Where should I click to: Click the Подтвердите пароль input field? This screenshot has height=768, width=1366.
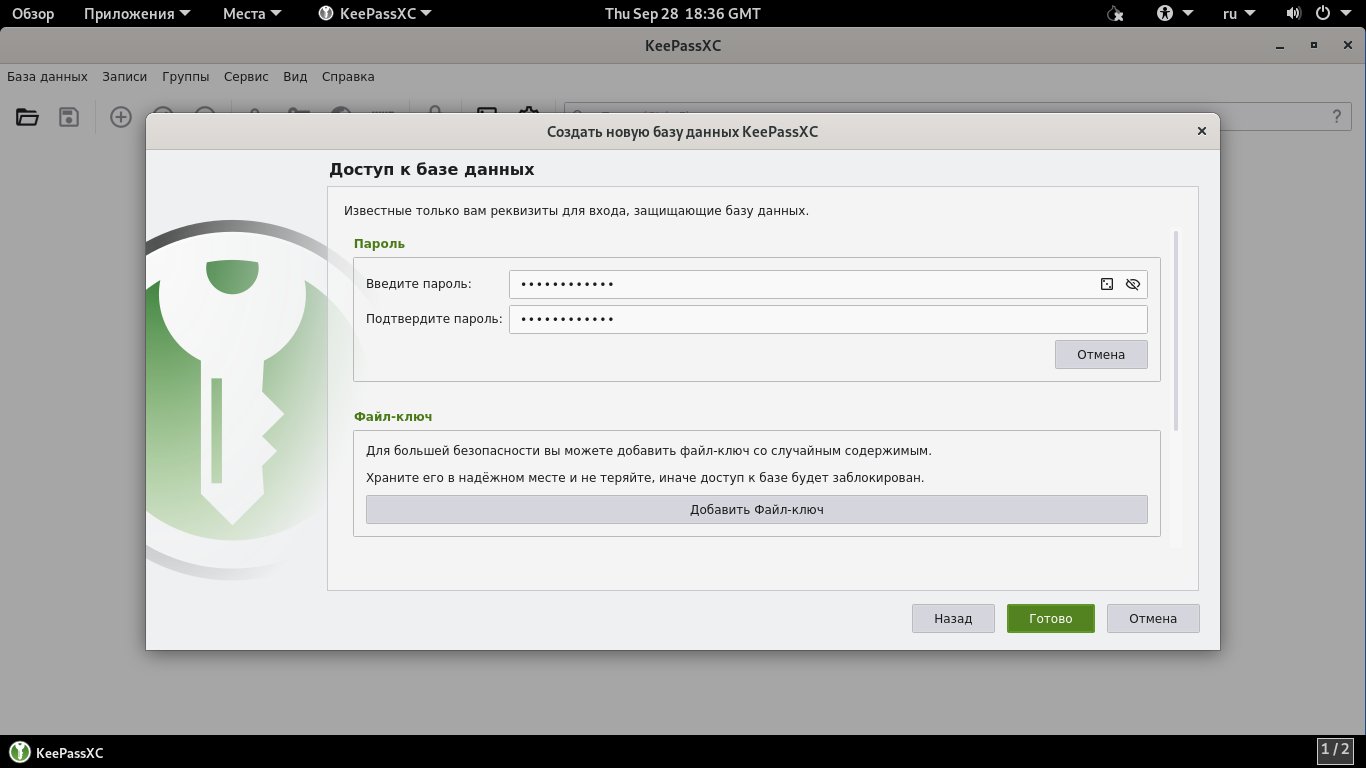(x=827, y=319)
